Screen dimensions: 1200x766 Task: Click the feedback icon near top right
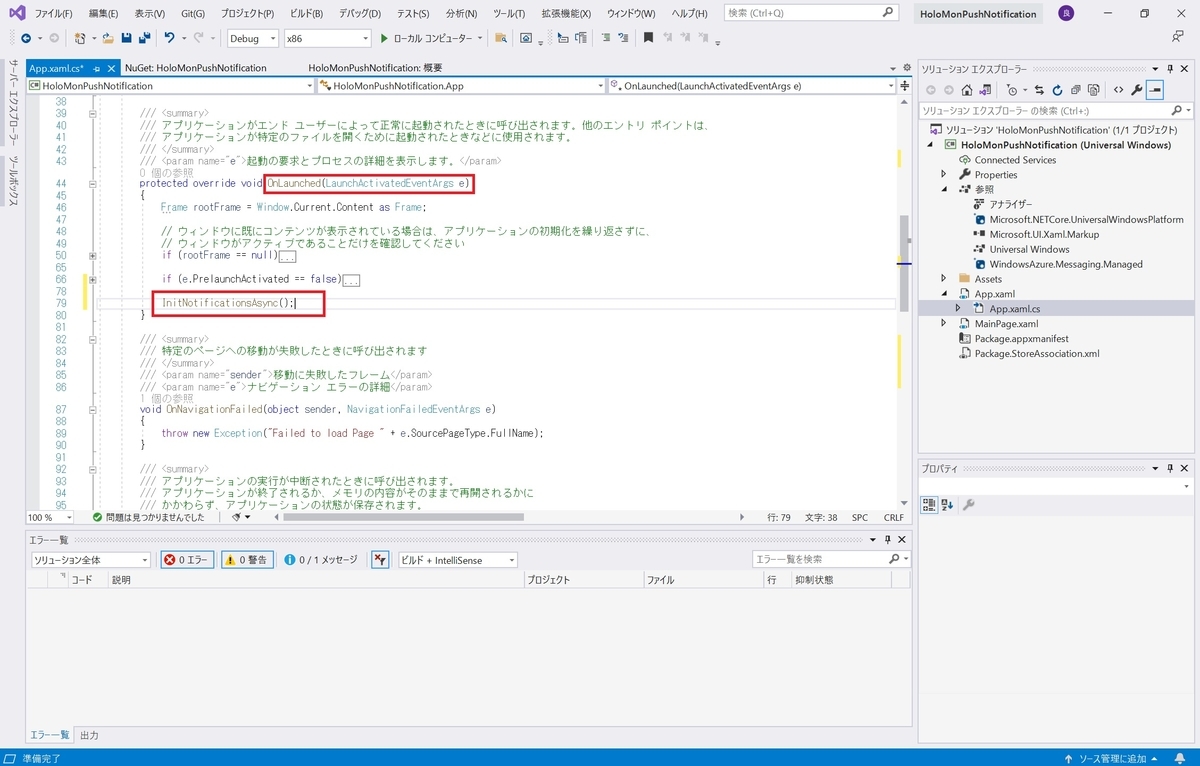pyautogui.click(x=1178, y=37)
